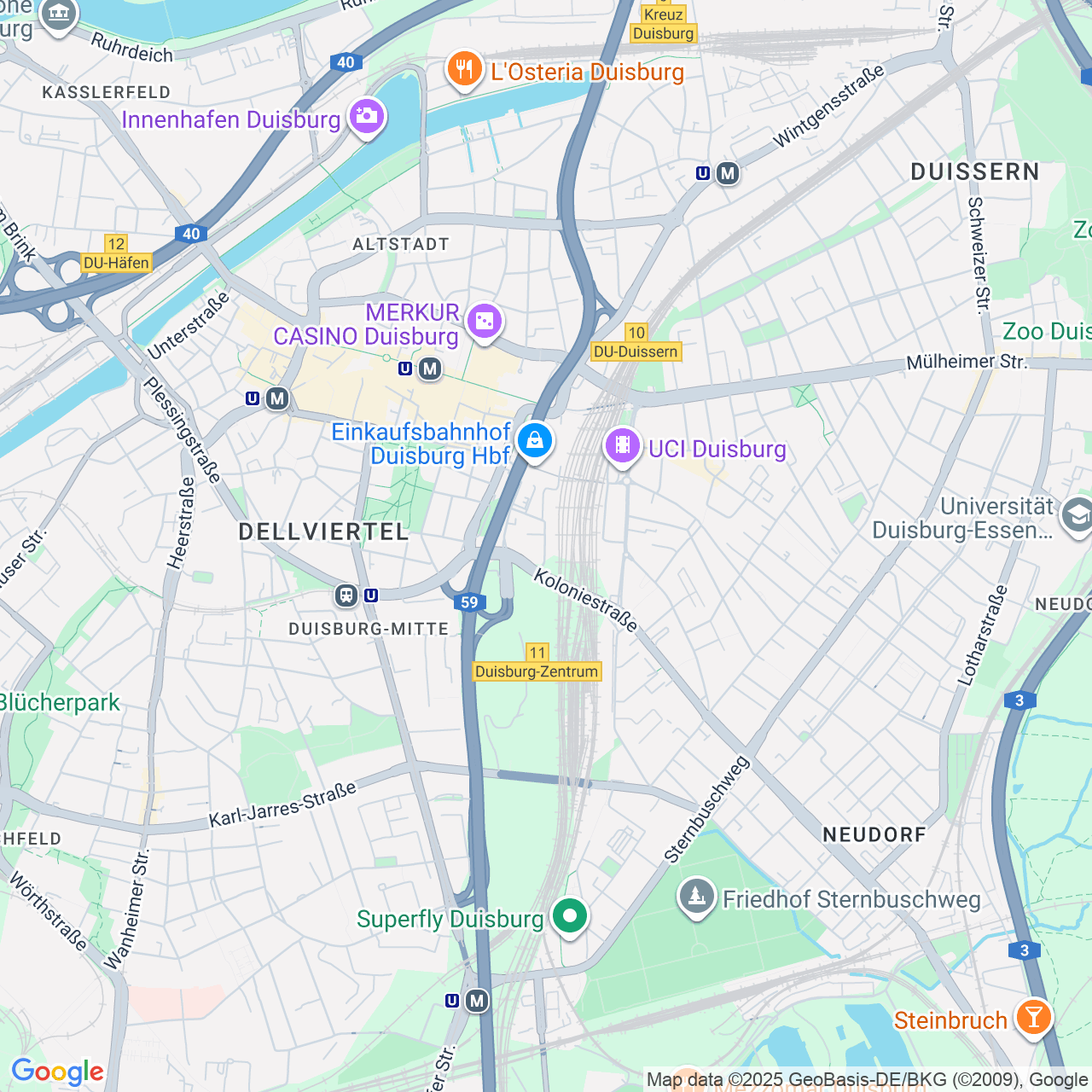The width and height of the screenshot is (1092, 1092).
Task: Select the Steinbruch cocktail bar pin
Action: (1033, 1019)
